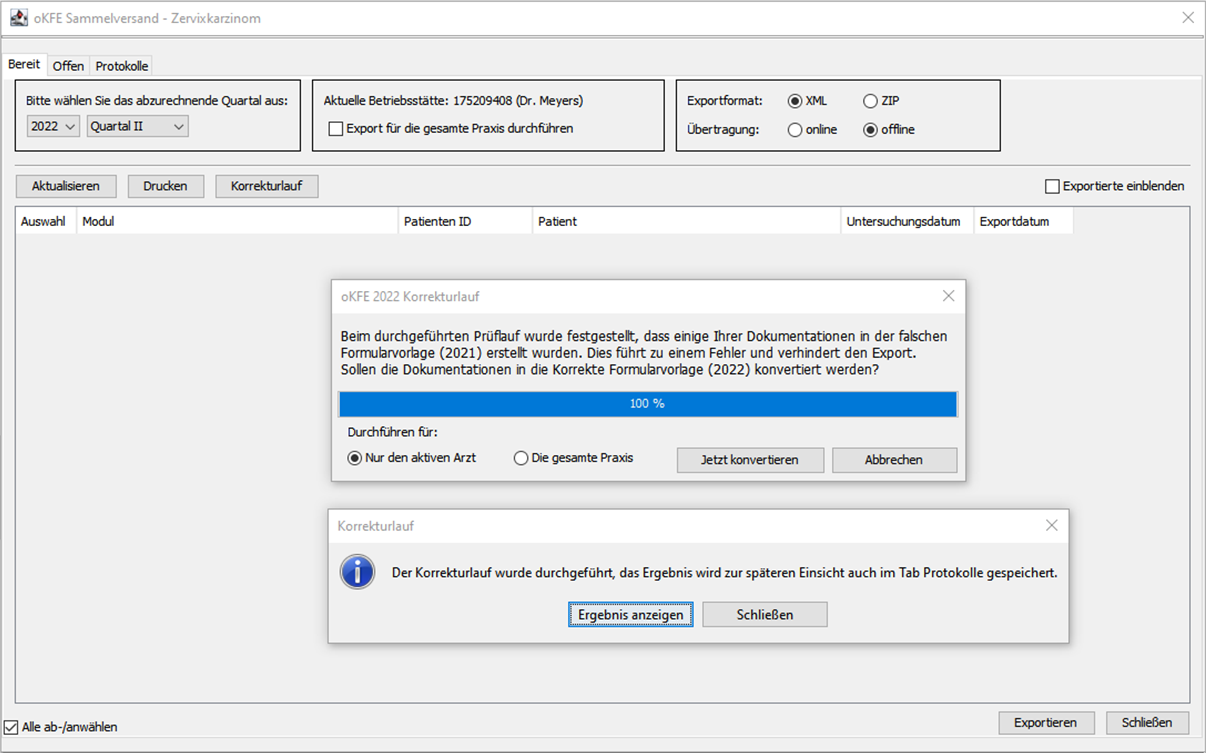1206x753 pixels.
Task: Close the oKFE 2022 Korrekturlauf dialog with its X
Action: tap(948, 296)
